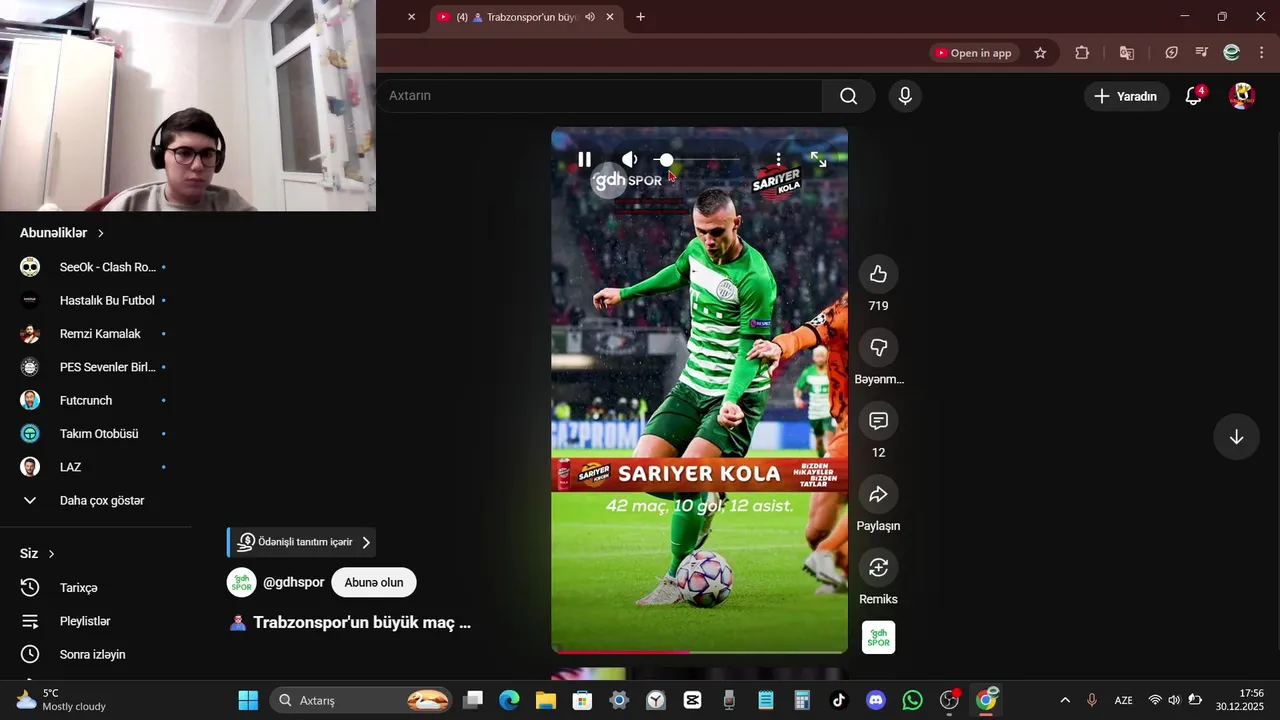Image resolution: width=1280 pixels, height=720 pixels.
Task: Dislike the video via thumbs-down button
Action: click(878, 347)
